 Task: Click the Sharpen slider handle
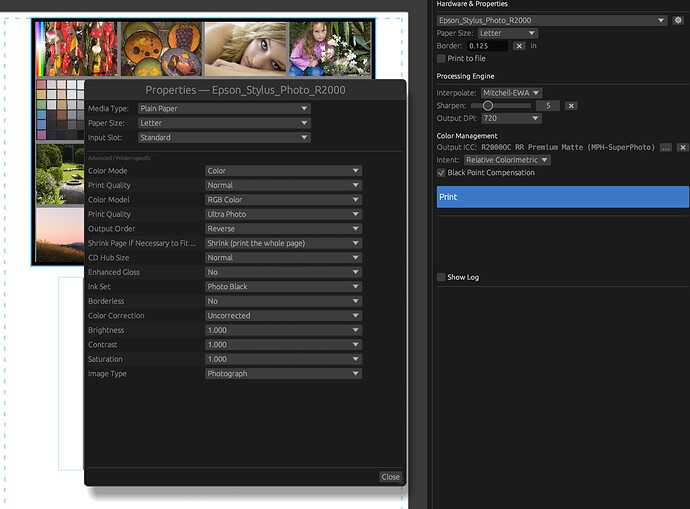(x=488, y=106)
